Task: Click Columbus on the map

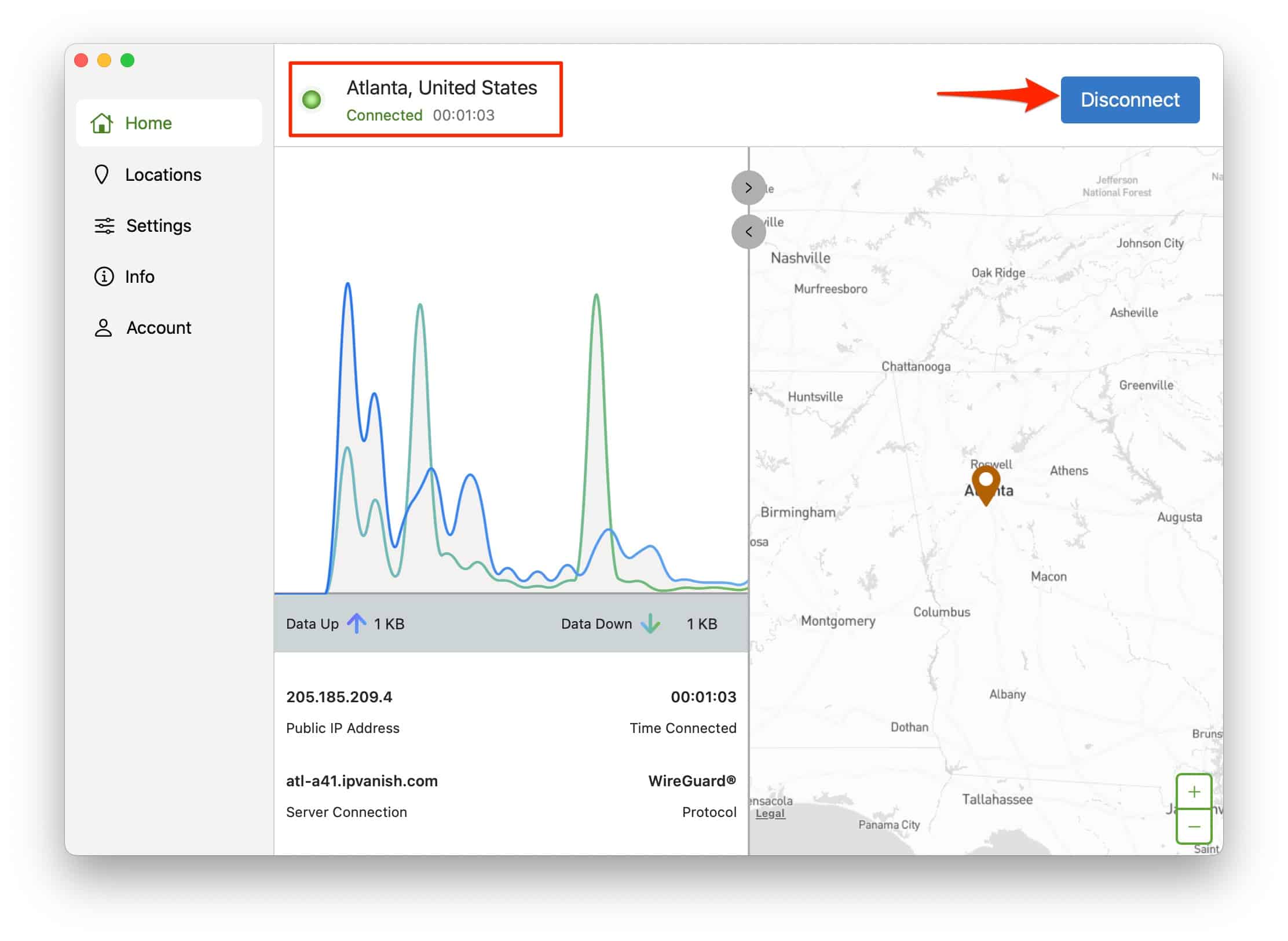Action: pyautogui.click(x=942, y=612)
